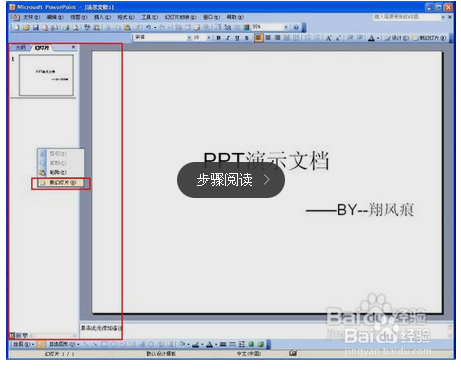Click the Dash Style icon in drawing toolbar

(232, 344)
